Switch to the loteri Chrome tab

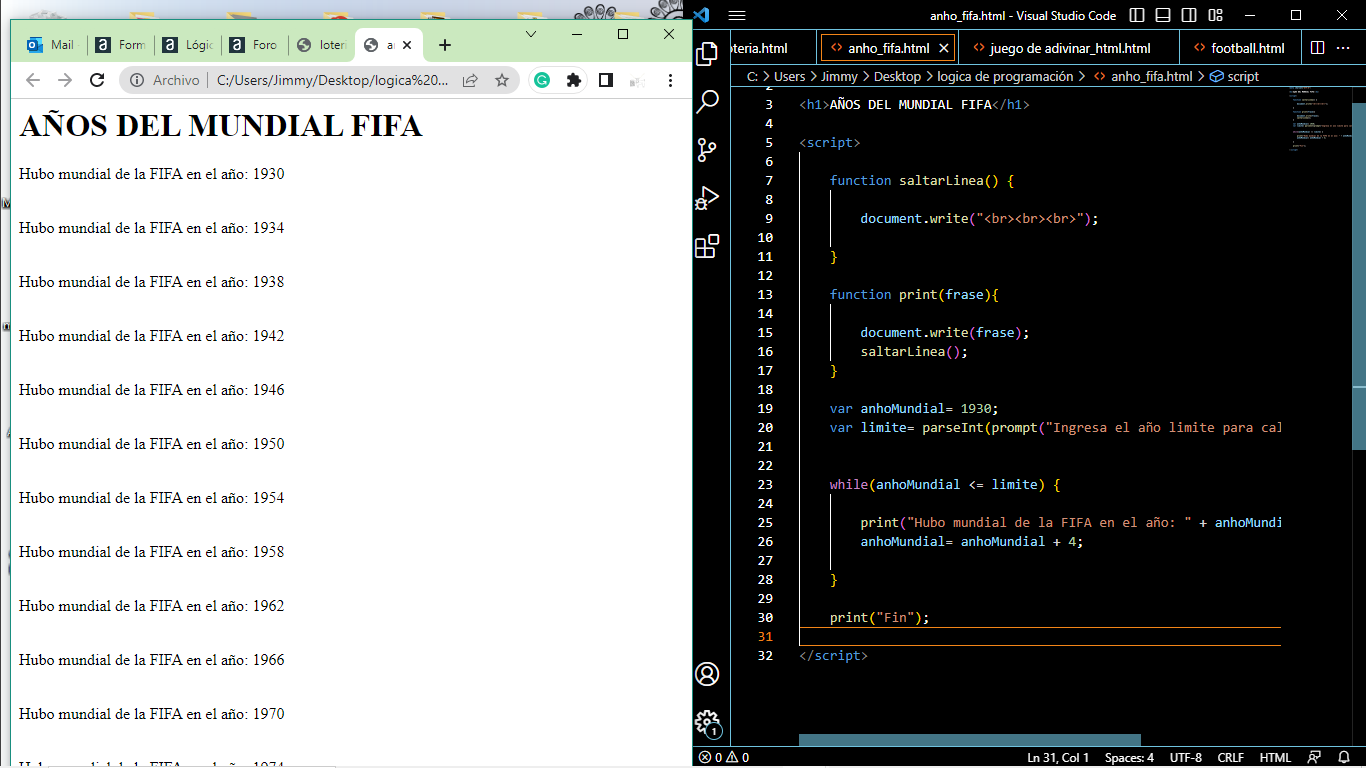321,45
